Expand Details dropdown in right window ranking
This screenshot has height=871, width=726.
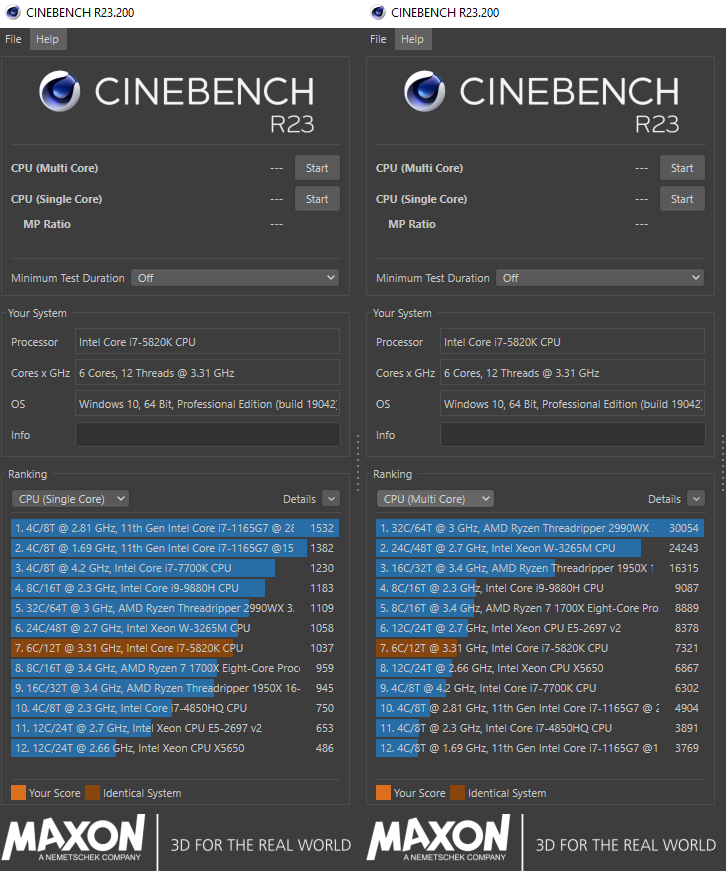tap(696, 499)
